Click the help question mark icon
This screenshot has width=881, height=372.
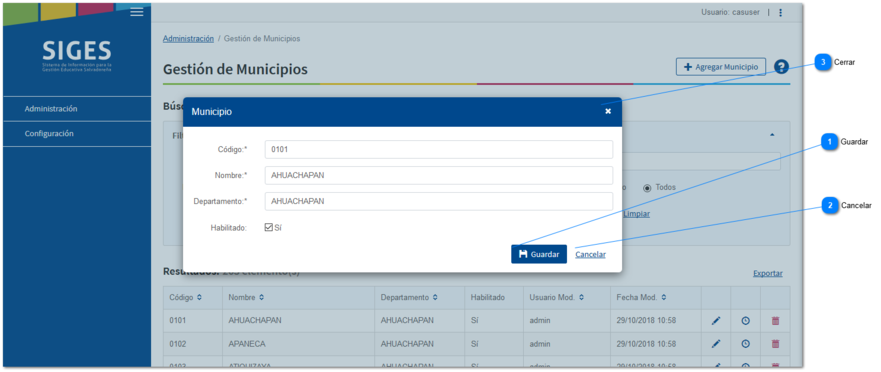coord(781,67)
